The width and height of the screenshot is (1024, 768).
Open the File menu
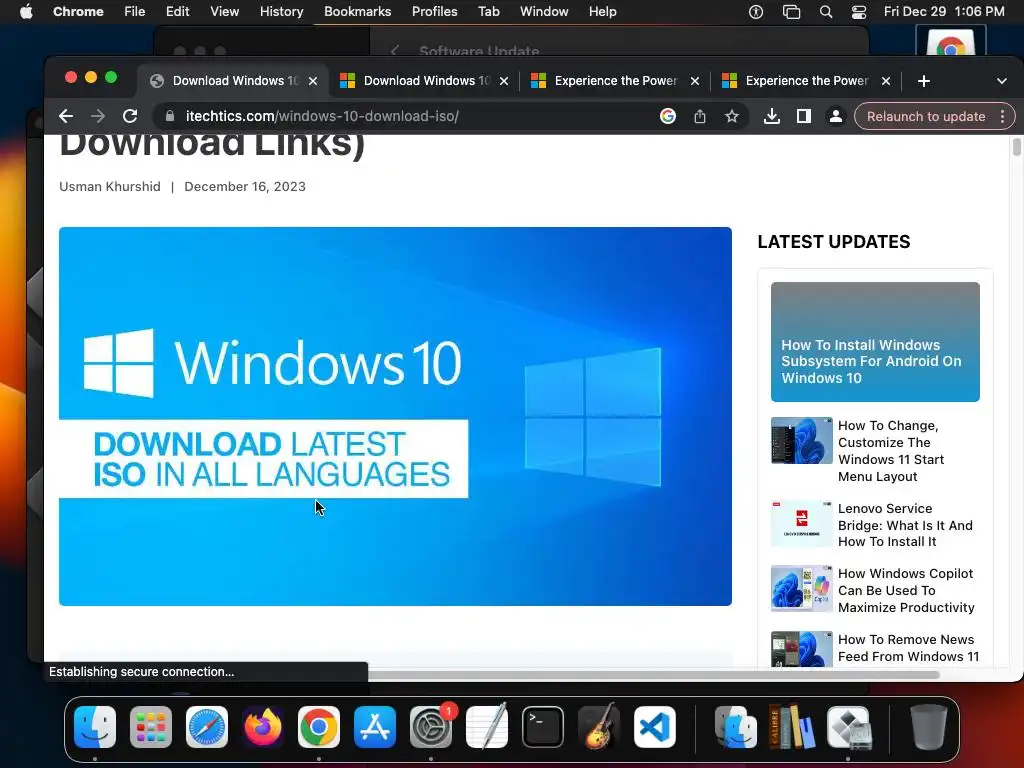pos(135,12)
